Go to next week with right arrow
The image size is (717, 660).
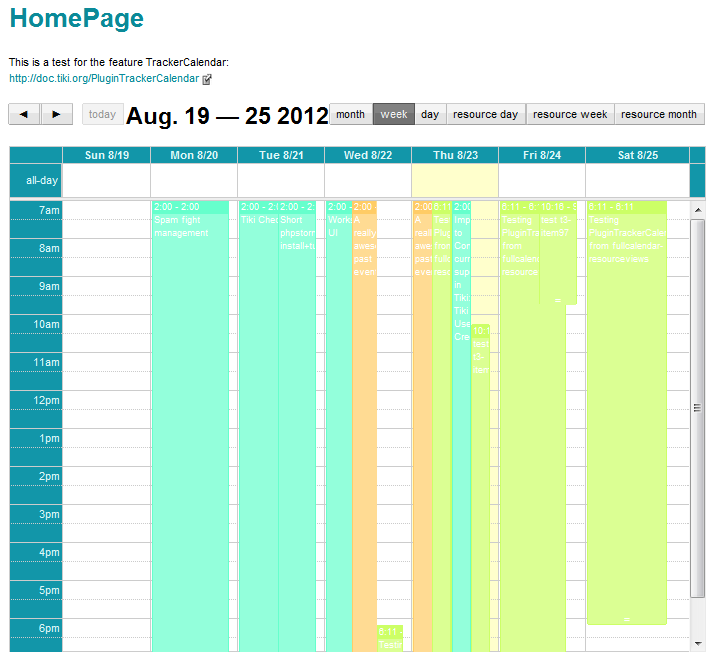coord(57,114)
